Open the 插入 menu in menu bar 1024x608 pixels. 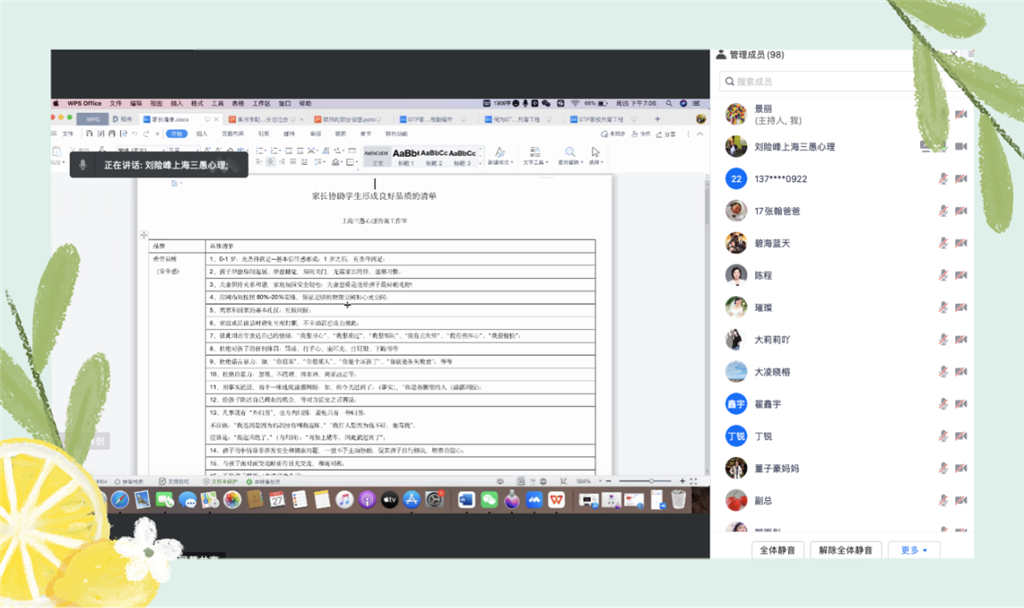coord(177,103)
